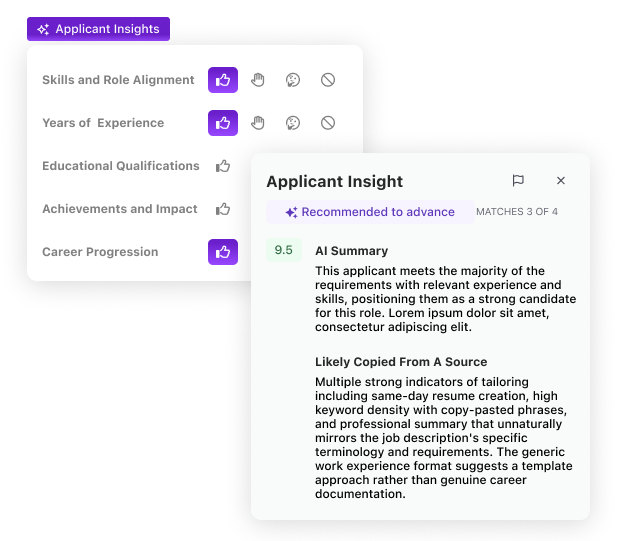Click the ban icon for Years of Experience

pos(328,123)
